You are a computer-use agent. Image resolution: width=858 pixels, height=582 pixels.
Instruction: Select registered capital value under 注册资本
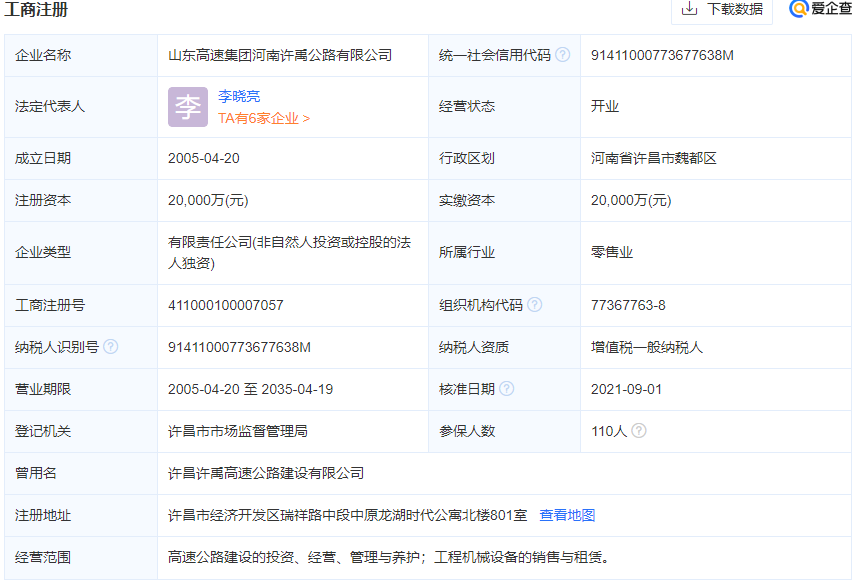click(x=208, y=201)
